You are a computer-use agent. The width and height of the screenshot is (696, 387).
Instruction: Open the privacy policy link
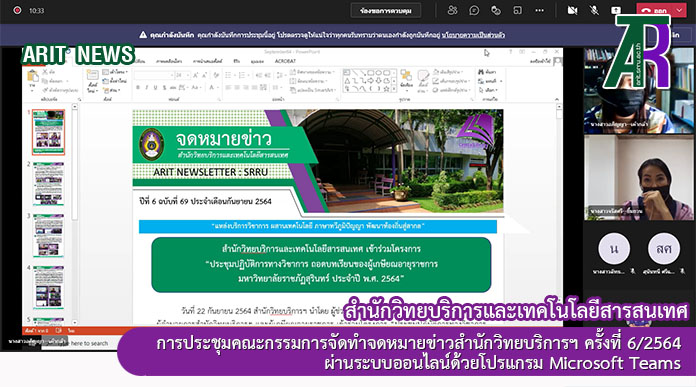473,35
